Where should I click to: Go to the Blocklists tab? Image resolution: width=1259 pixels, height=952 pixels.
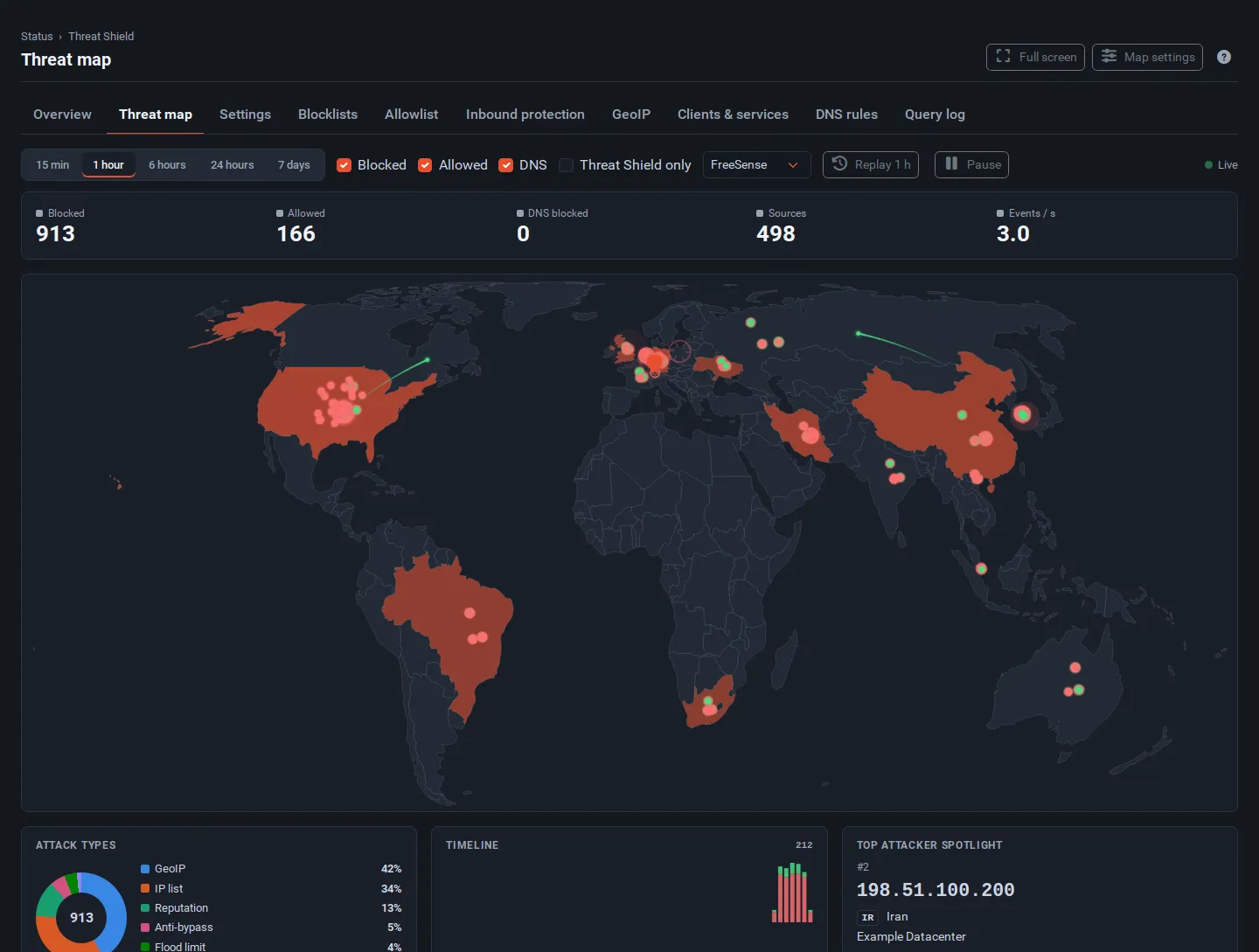coord(328,115)
